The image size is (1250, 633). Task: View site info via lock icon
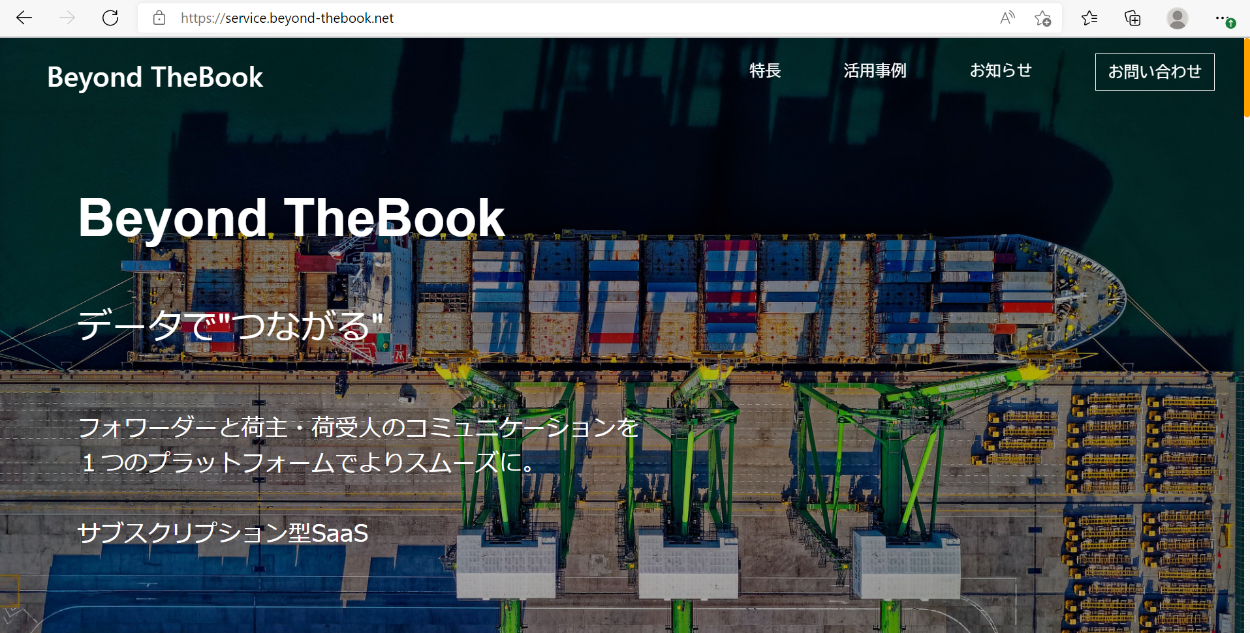click(158, 18)
